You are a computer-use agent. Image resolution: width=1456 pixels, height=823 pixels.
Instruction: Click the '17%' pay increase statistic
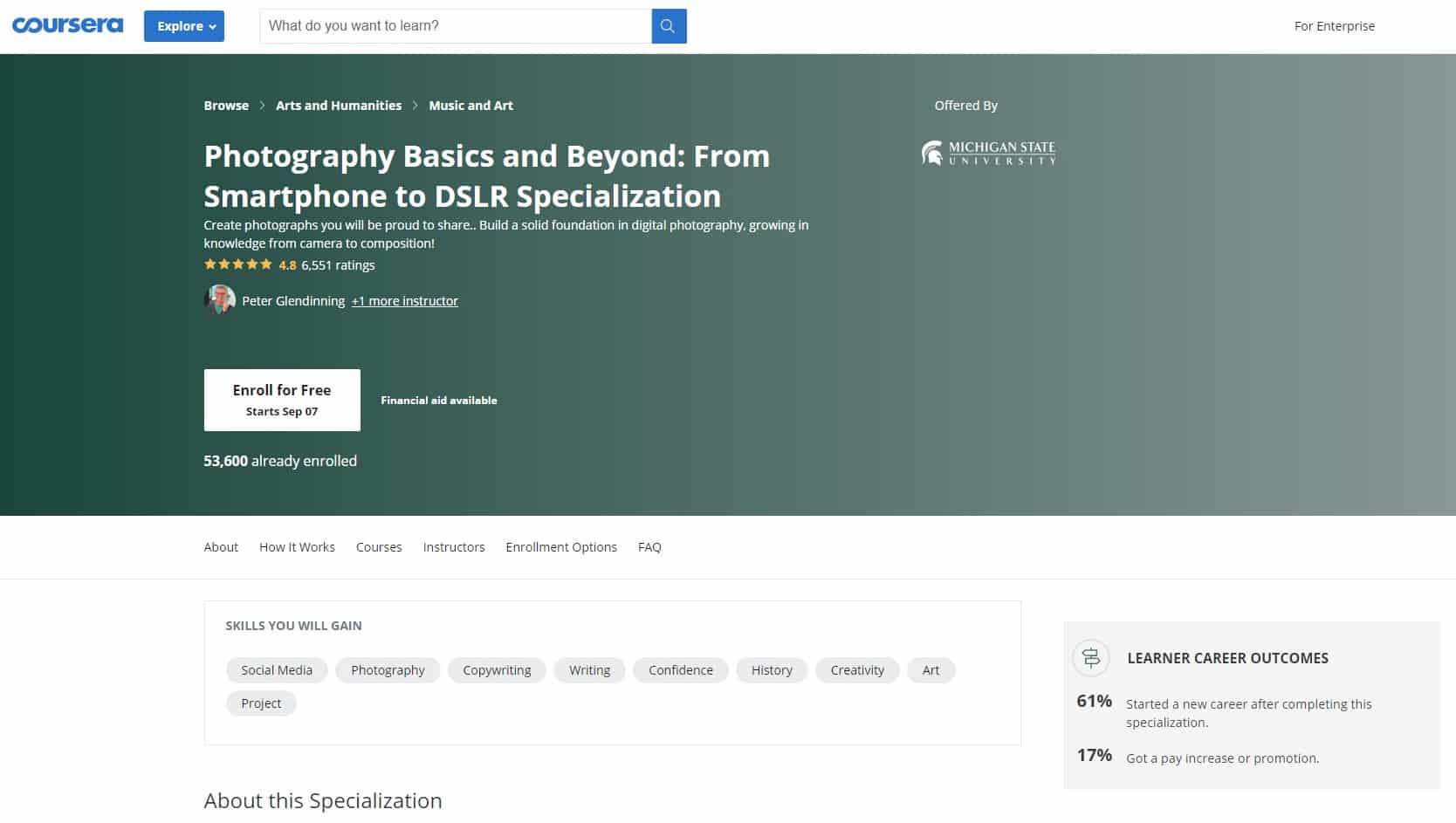coord(1095,755)
